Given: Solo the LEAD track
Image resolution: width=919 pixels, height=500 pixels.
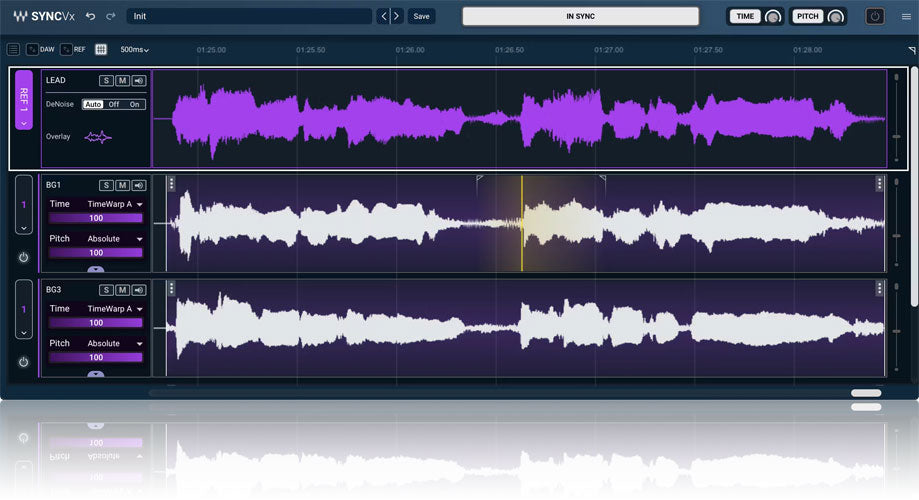Looking at the screenshot, I should (x=106, y=81).
